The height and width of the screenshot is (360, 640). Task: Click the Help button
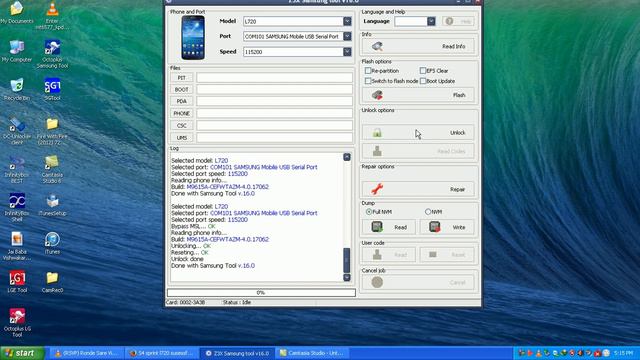coord(458,21)
